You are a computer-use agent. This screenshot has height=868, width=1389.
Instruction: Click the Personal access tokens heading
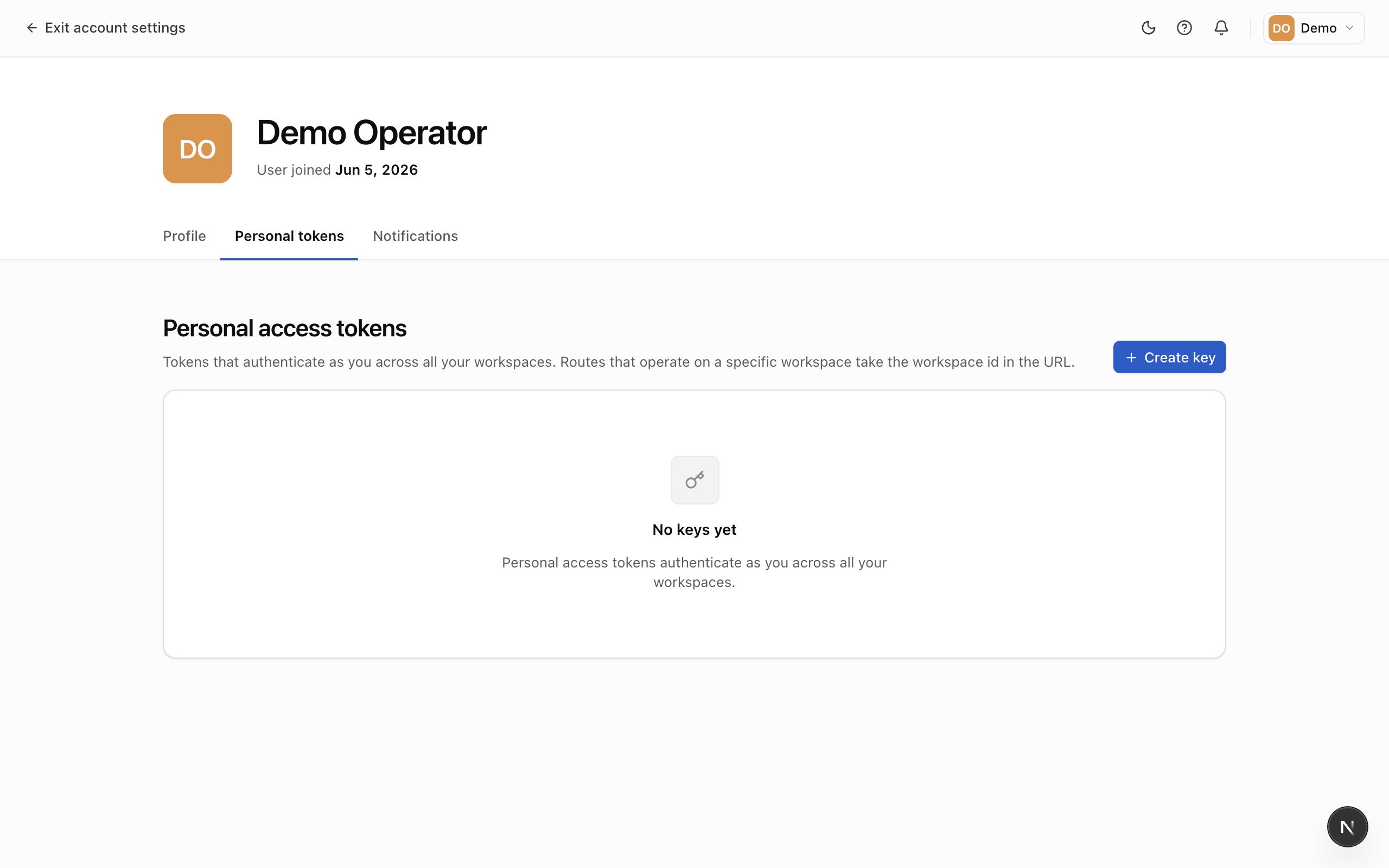285,328
